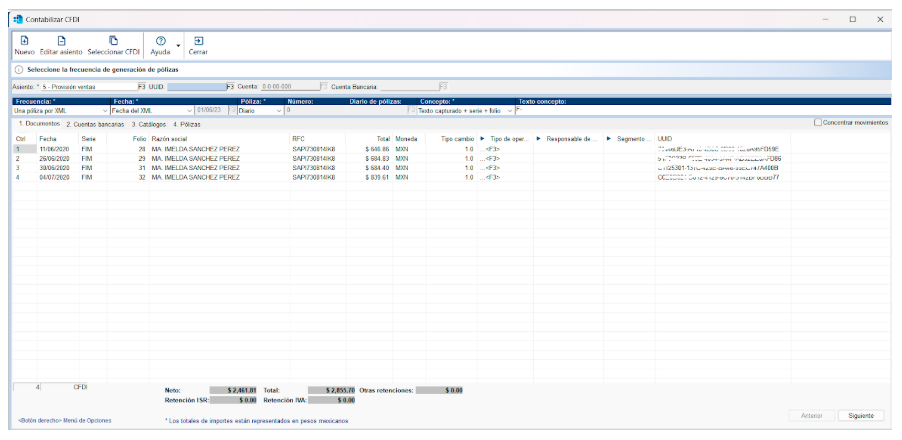
Task: Open the Concepto dropdown list
Action: click(x=510, y=110)
